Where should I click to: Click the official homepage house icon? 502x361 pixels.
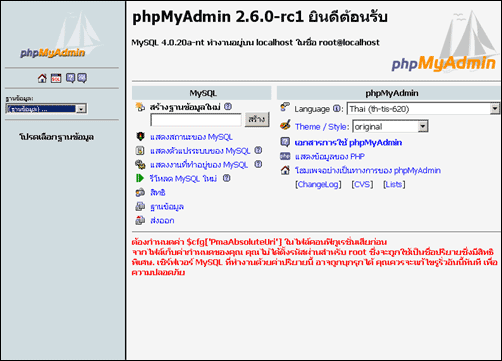285,170
